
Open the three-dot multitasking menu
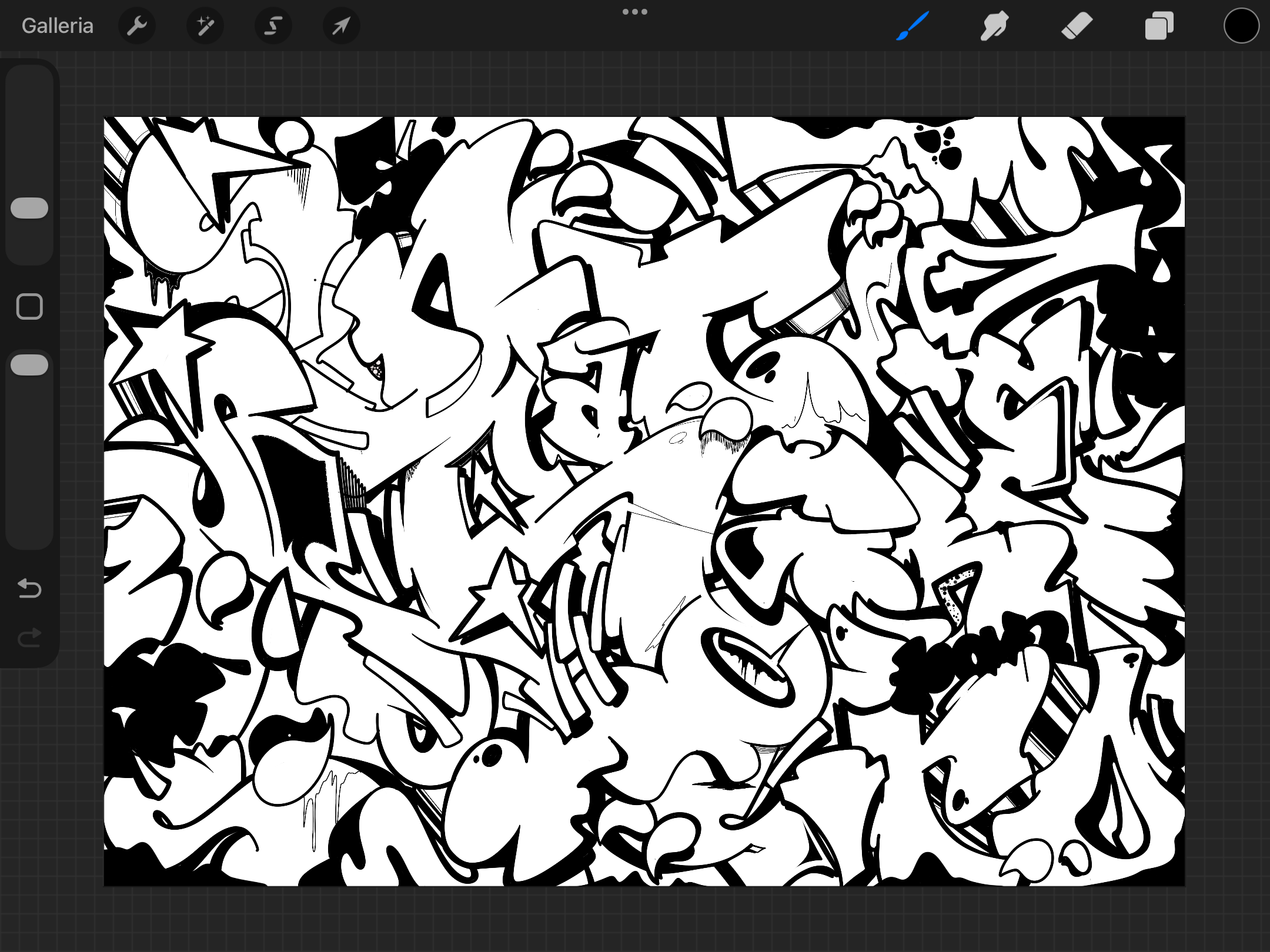click(635, 12)
